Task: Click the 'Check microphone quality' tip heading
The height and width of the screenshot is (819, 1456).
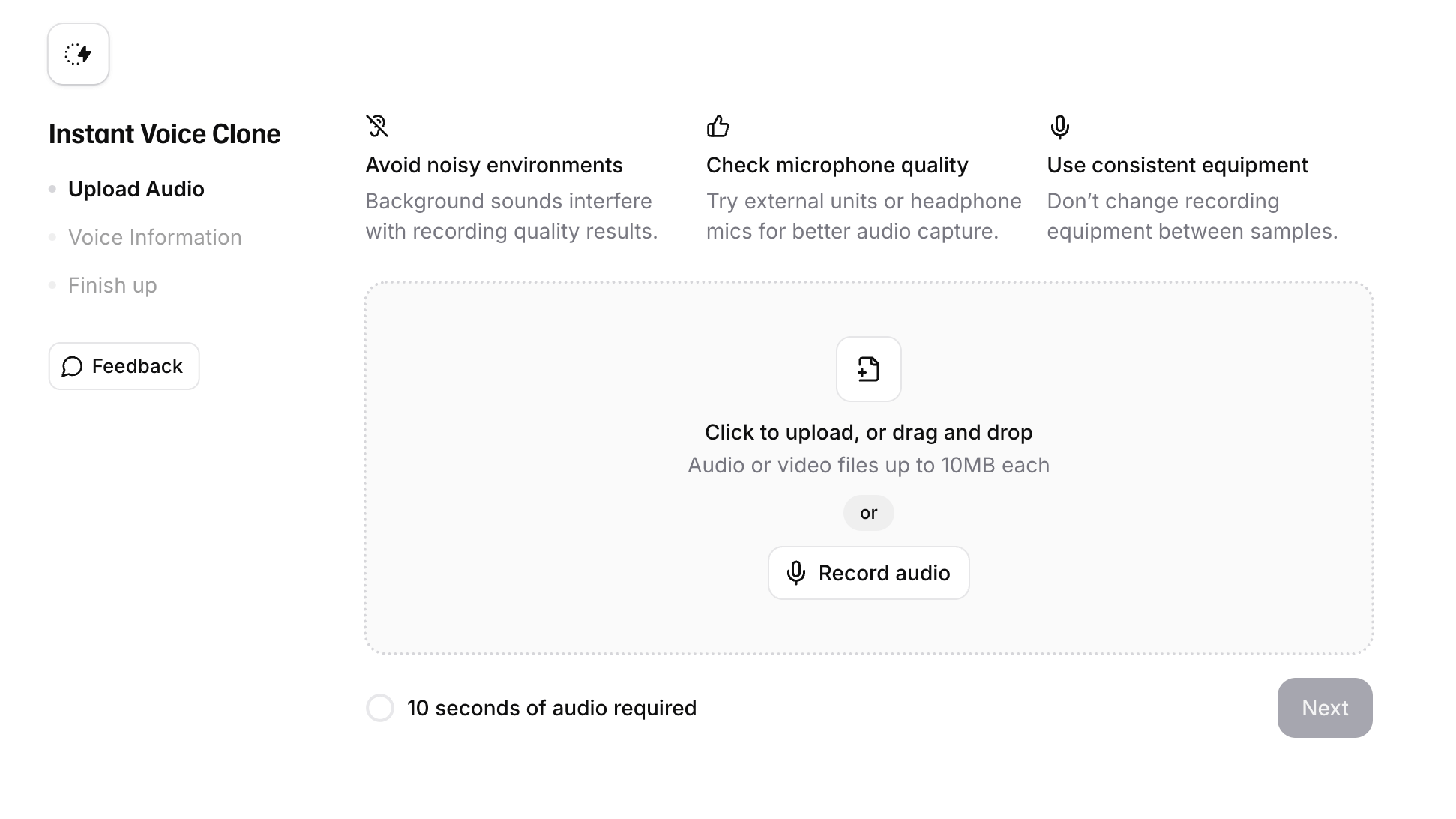Action: coord(837,165)
